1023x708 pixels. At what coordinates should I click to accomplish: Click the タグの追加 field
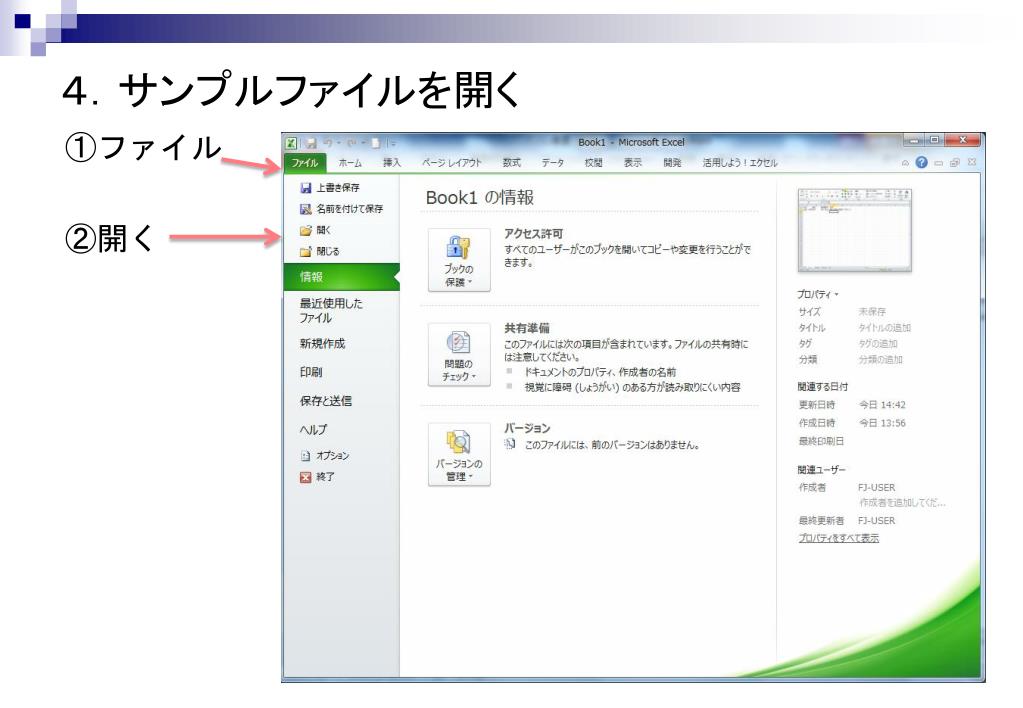(x=878, y=344)
